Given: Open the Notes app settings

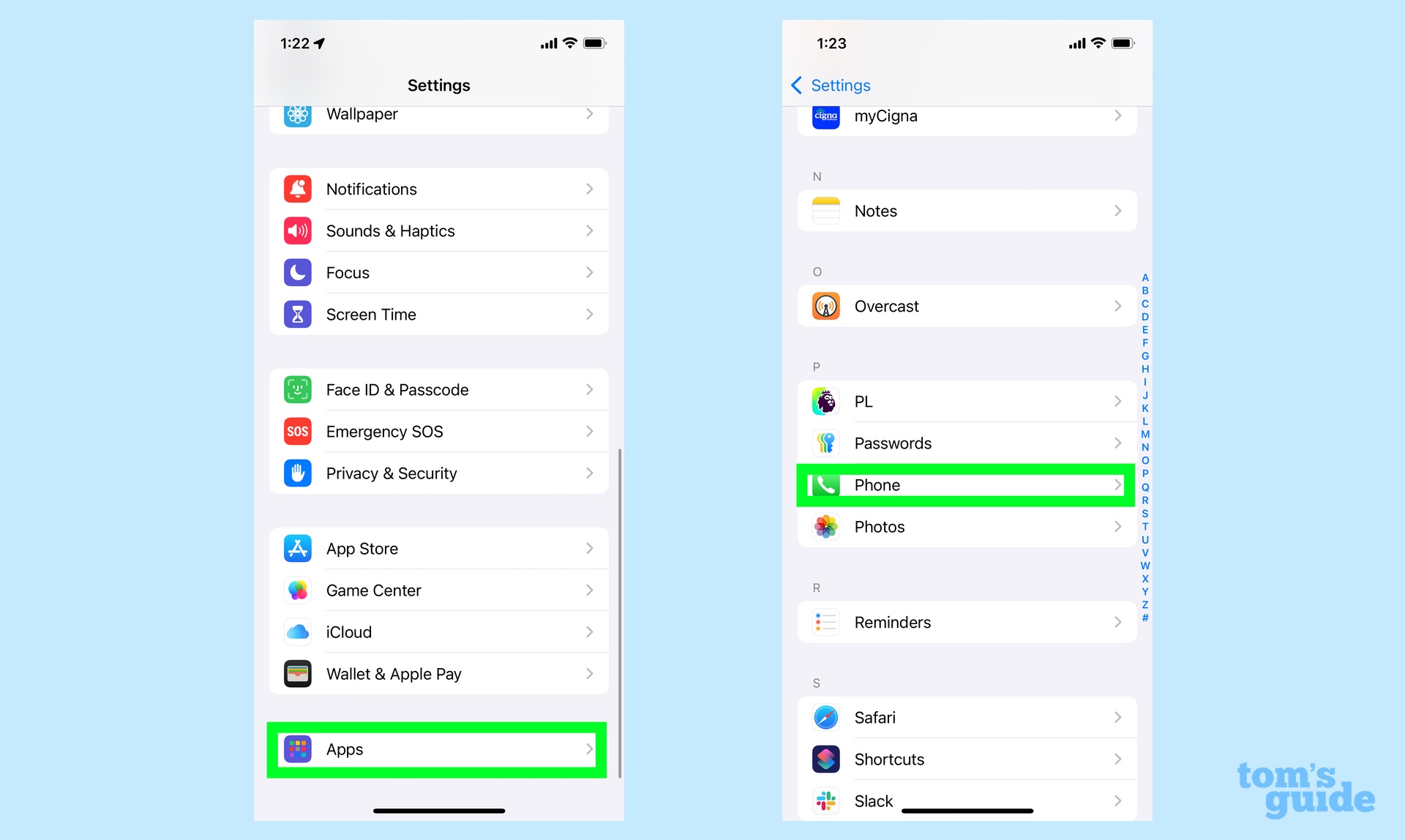Looking at the screenshot, I should tap(967, 210).
